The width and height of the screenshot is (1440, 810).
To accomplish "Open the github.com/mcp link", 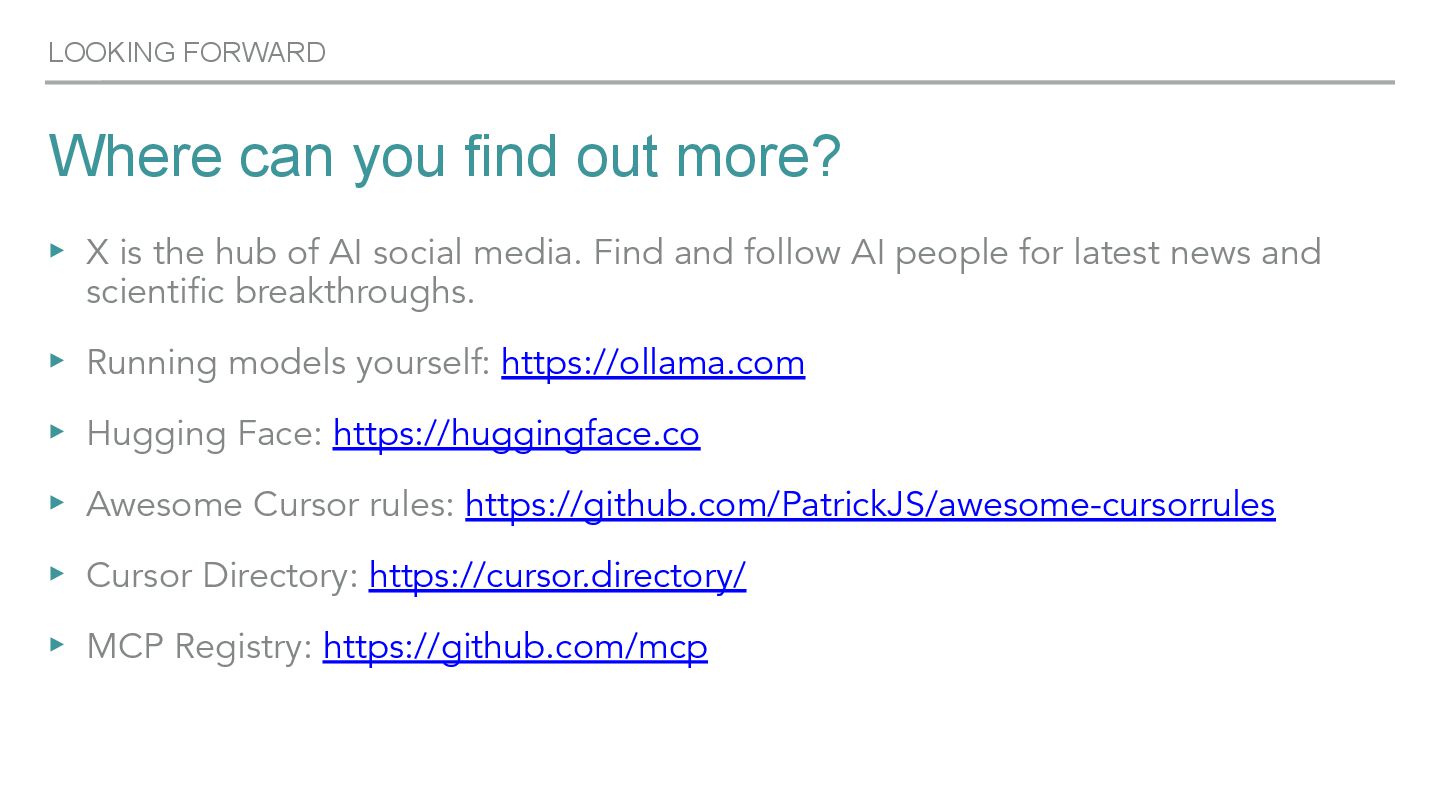I will (515, 646).
